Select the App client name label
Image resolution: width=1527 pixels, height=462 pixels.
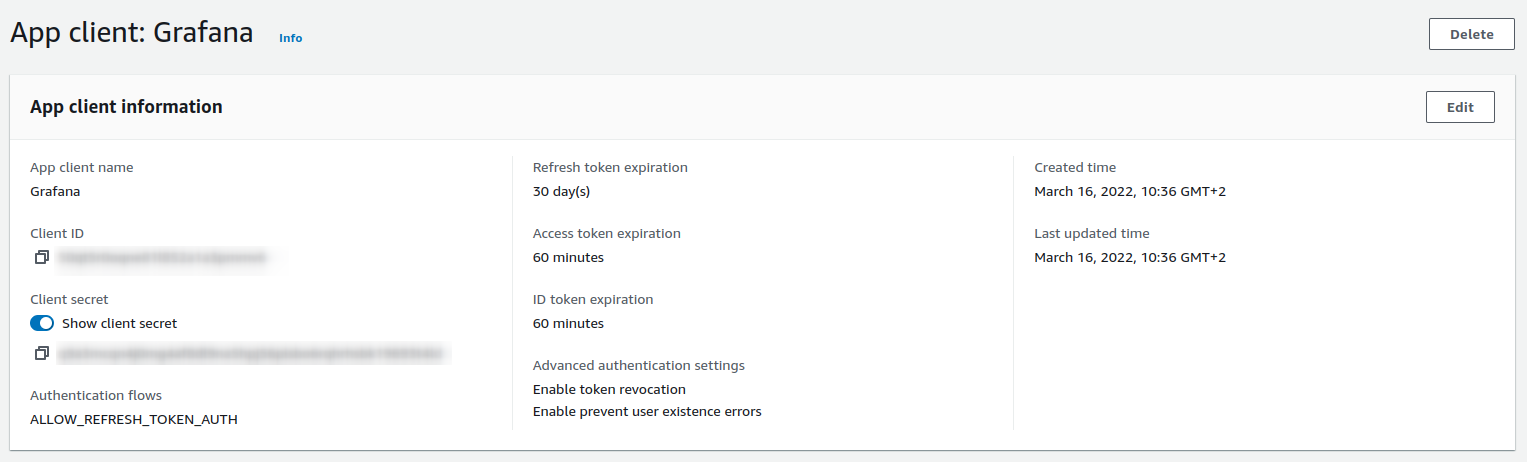(82, 167)
